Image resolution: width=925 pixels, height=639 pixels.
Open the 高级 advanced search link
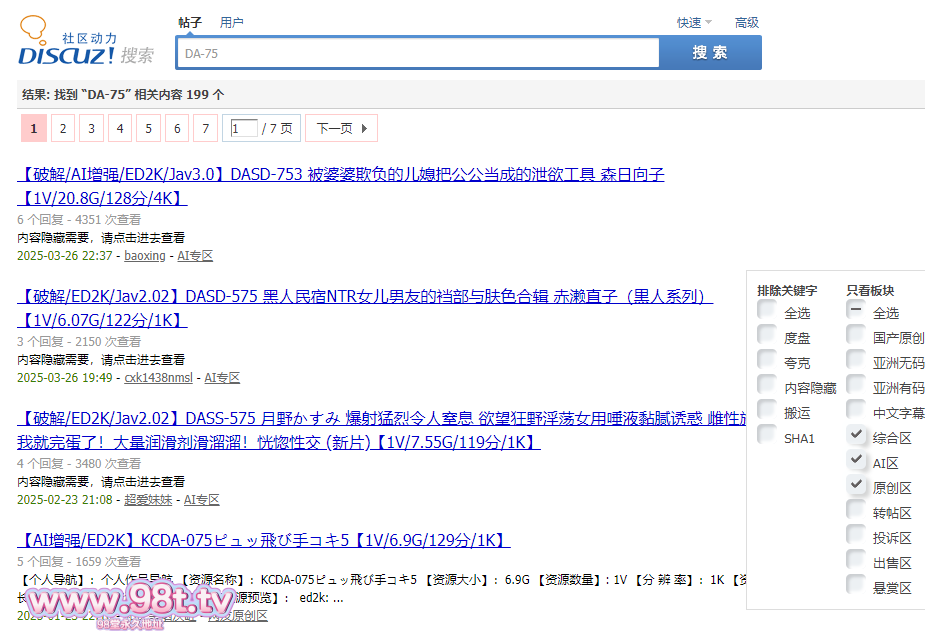coord(746,22)
